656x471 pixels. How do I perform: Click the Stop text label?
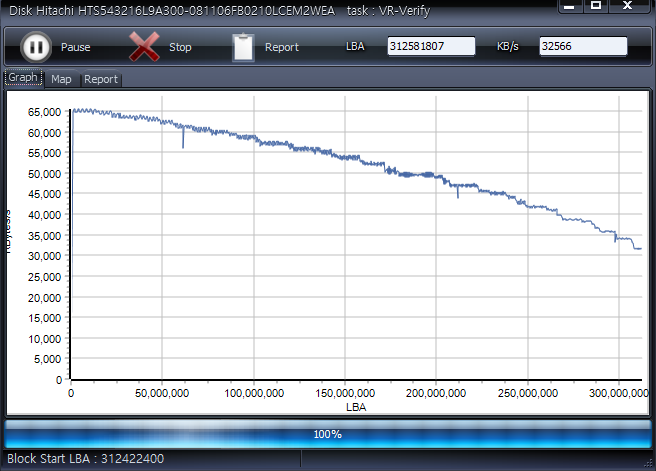point(180,47)
